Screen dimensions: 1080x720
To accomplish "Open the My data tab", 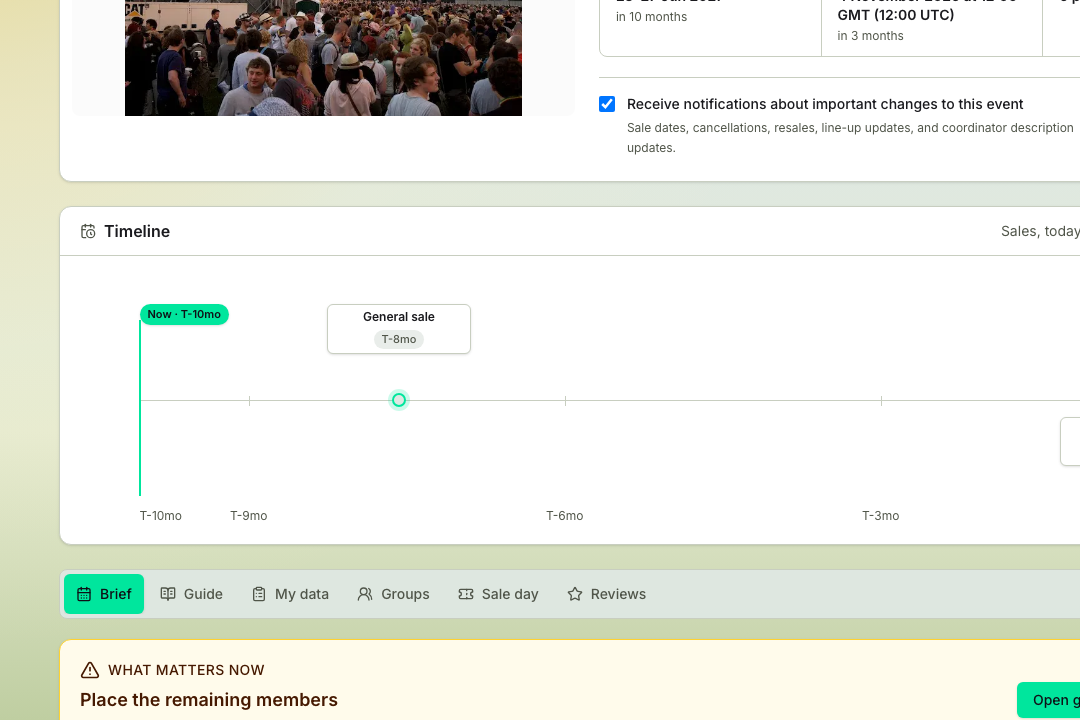I will 290,594.
